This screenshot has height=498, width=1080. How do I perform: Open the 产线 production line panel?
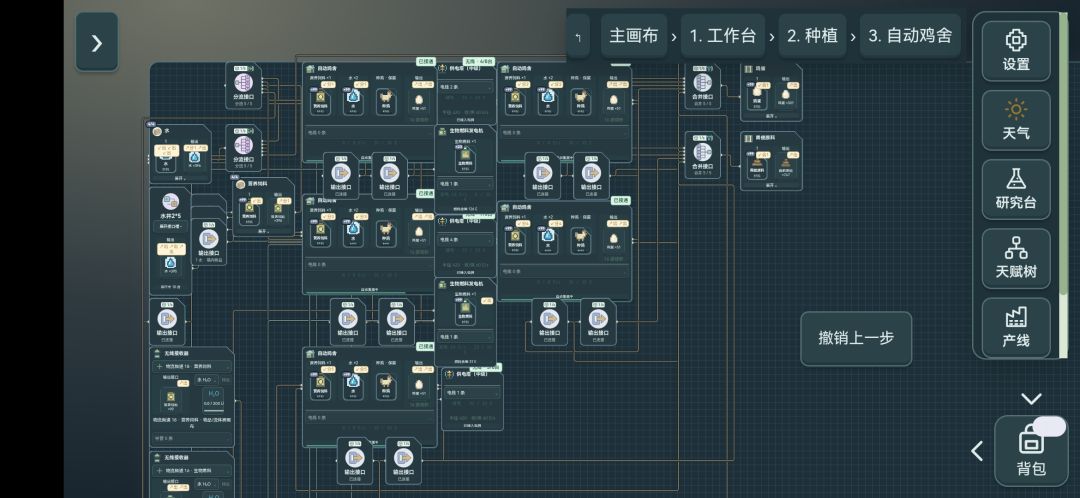click(1016, 327)
